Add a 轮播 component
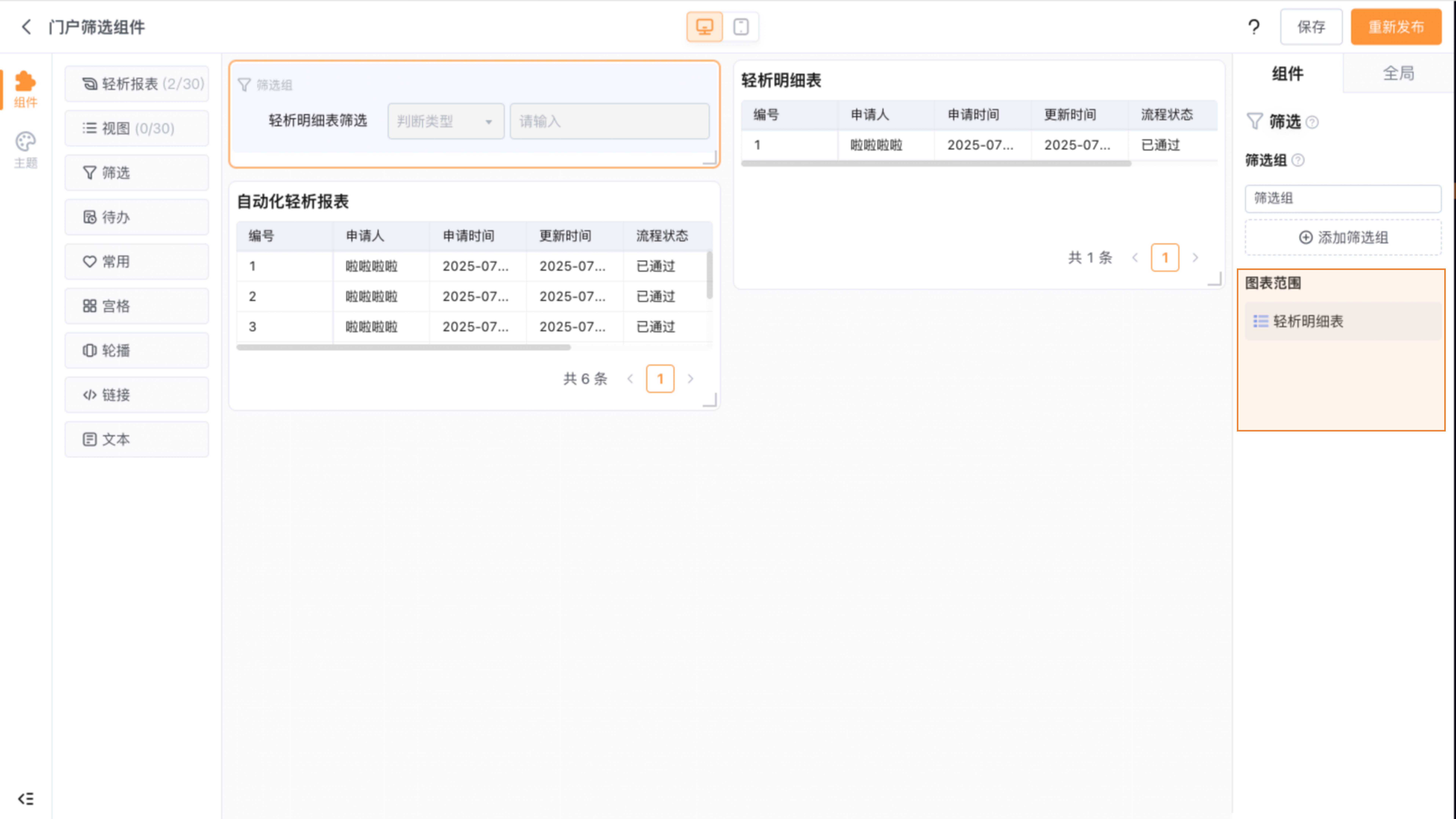The height and width of the screenshot is (819, 1456). pos(137,350)
